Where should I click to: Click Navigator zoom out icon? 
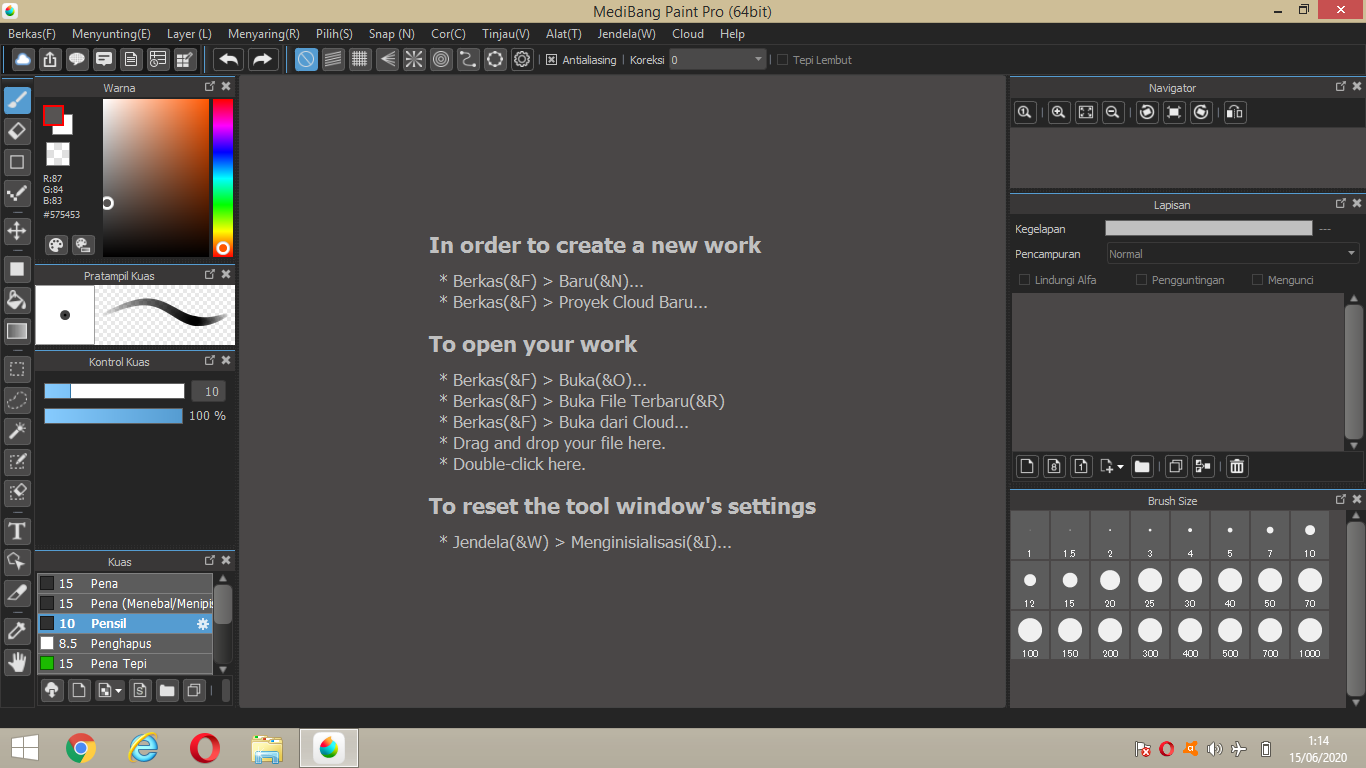click(x=1113, y=112)
